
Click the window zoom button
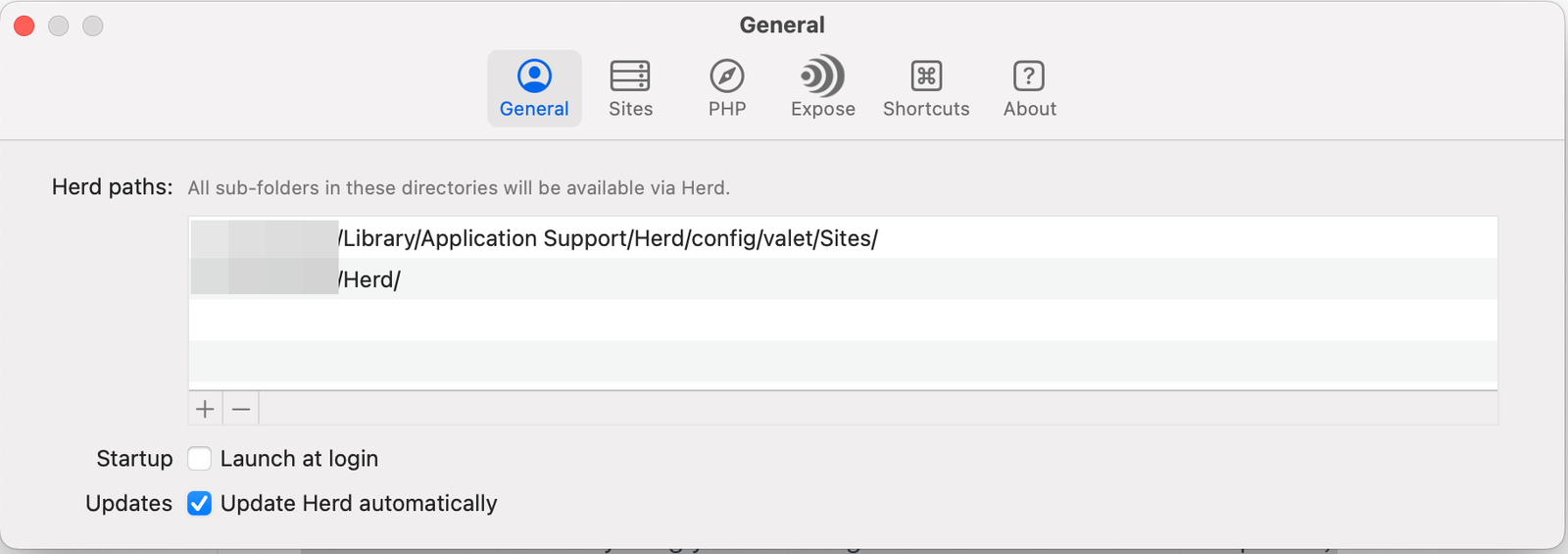(93, 26)
